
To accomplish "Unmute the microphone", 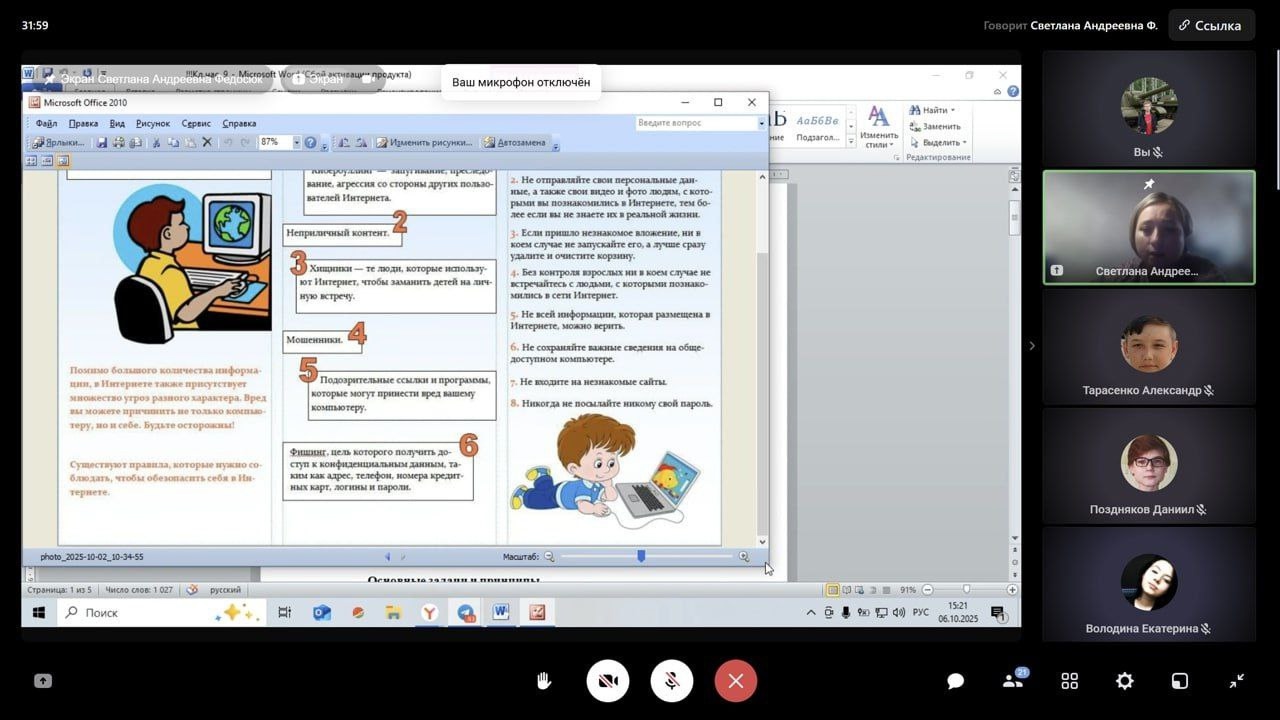I will (x=671, y=681).
